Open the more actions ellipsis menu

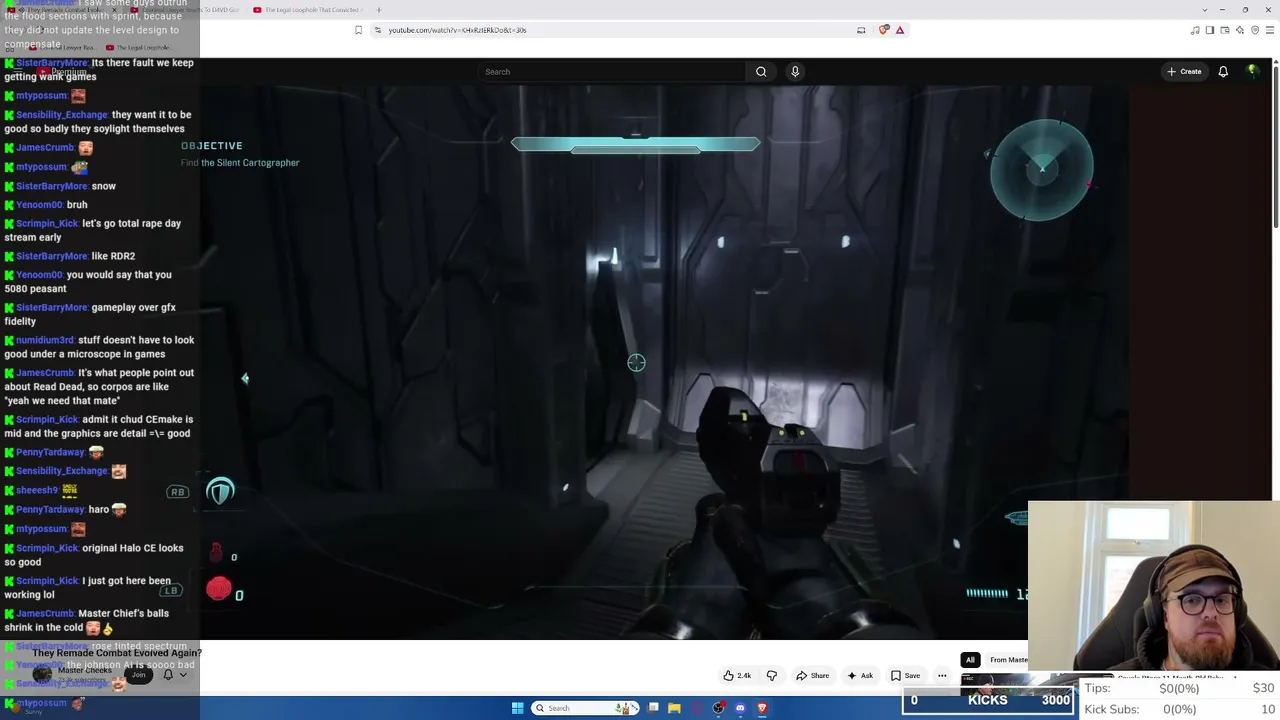[x=942, y=676]
